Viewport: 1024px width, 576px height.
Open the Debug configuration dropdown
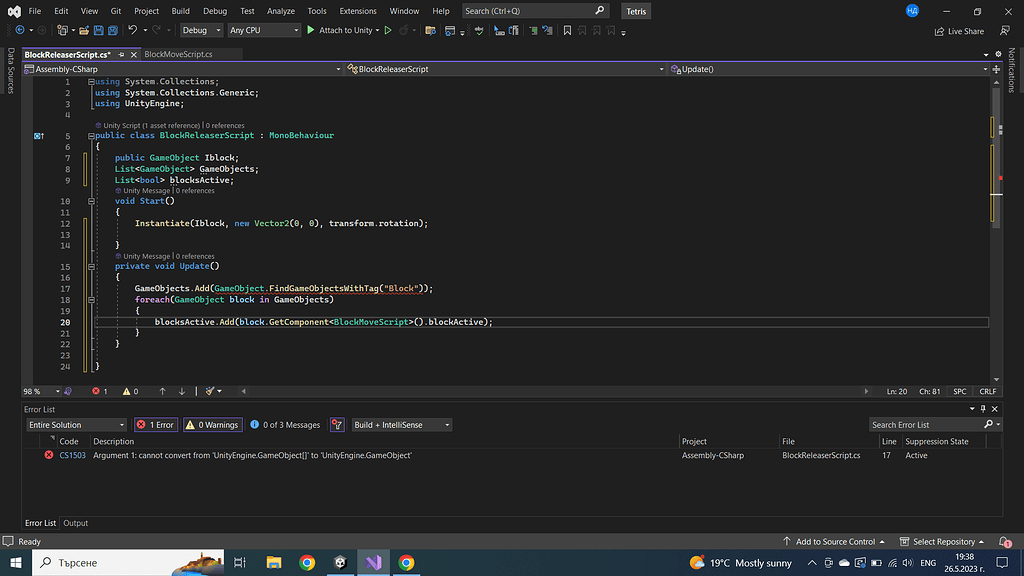coord(200,31)
